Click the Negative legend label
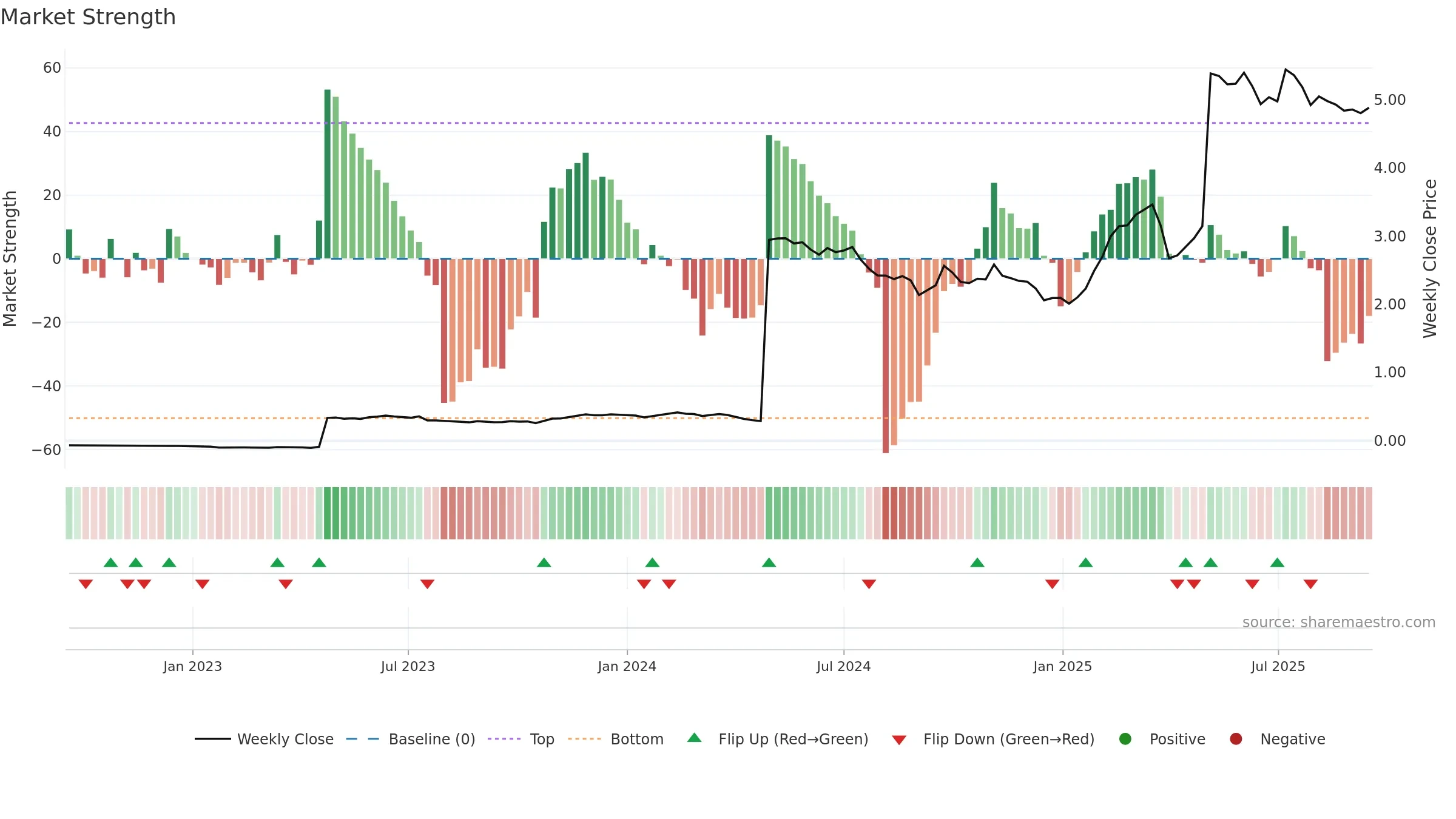 point(1293,739)
